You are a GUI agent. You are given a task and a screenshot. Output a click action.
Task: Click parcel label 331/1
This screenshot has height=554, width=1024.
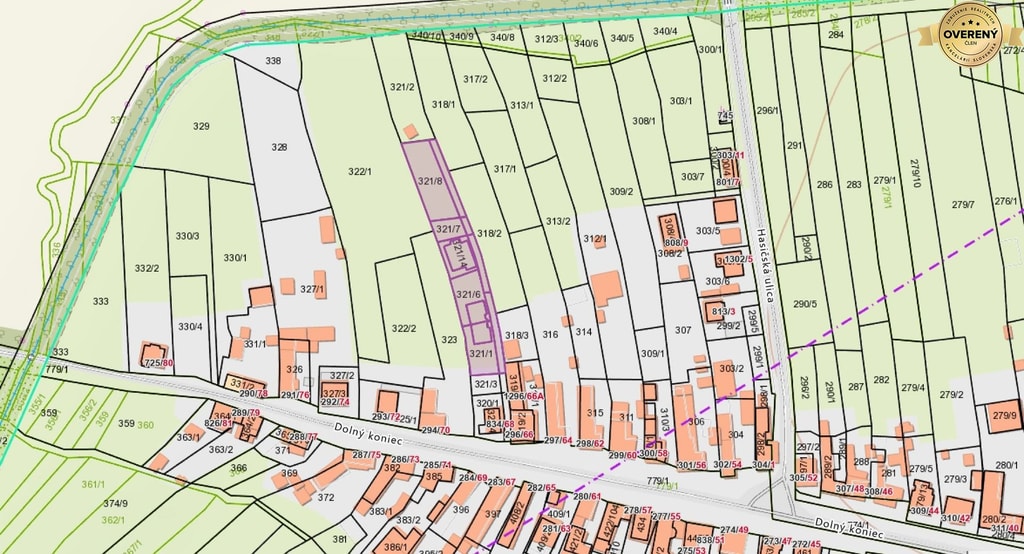click(255, 344)
